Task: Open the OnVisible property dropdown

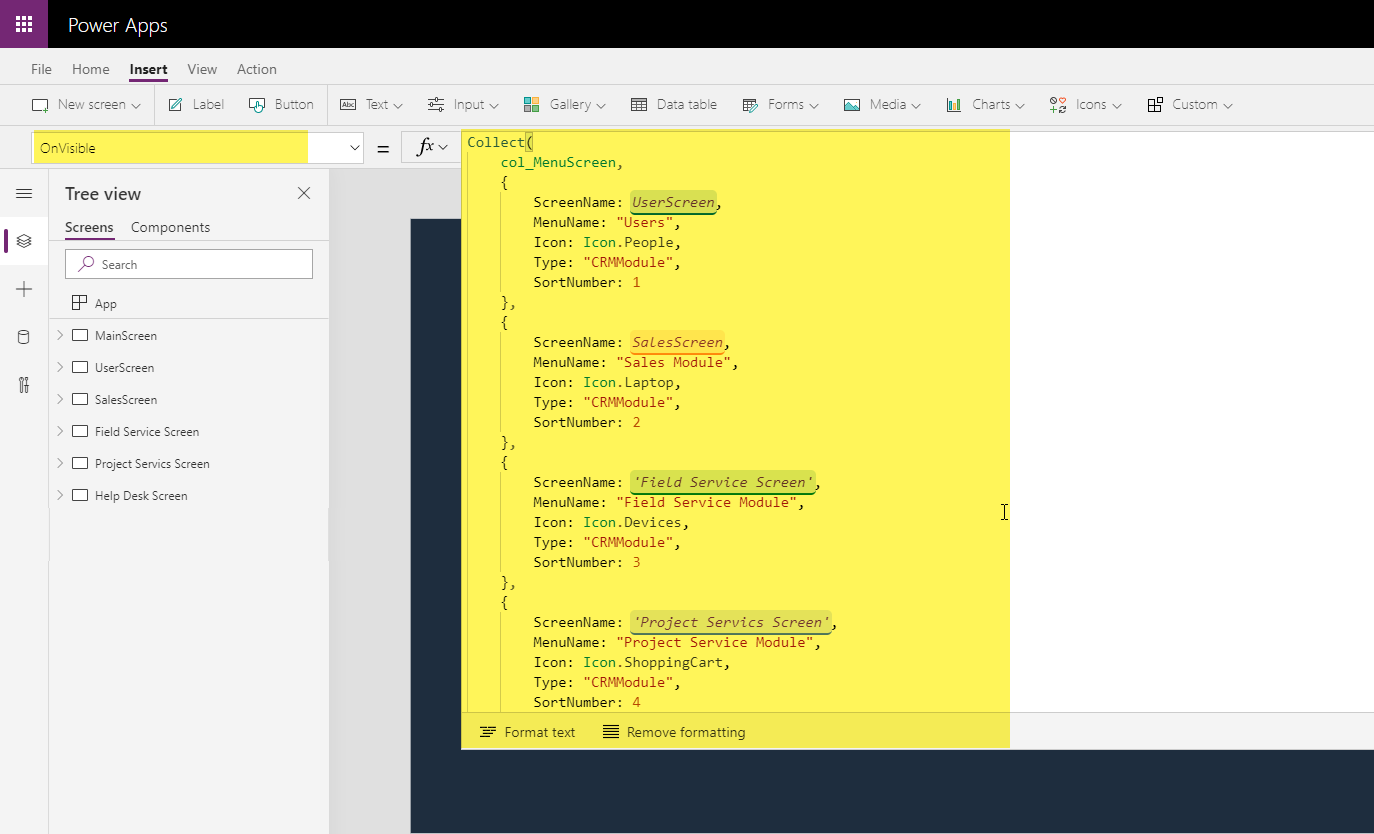Action: tap(354, 148)
